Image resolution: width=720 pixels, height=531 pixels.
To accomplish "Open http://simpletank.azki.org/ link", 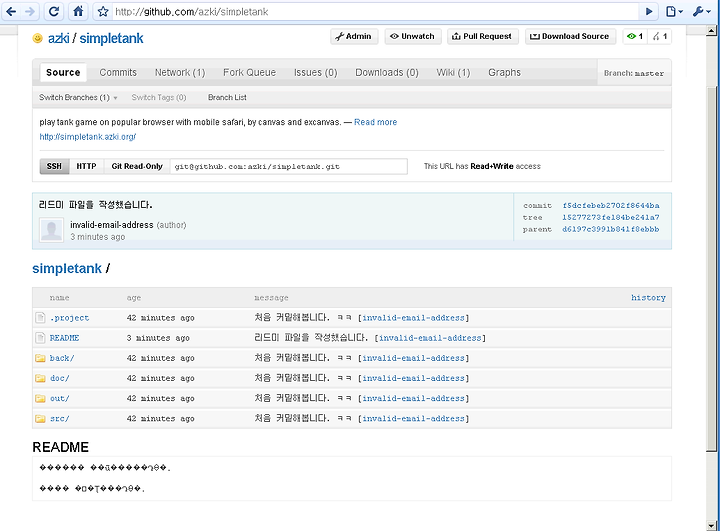I will pos(88,137).
